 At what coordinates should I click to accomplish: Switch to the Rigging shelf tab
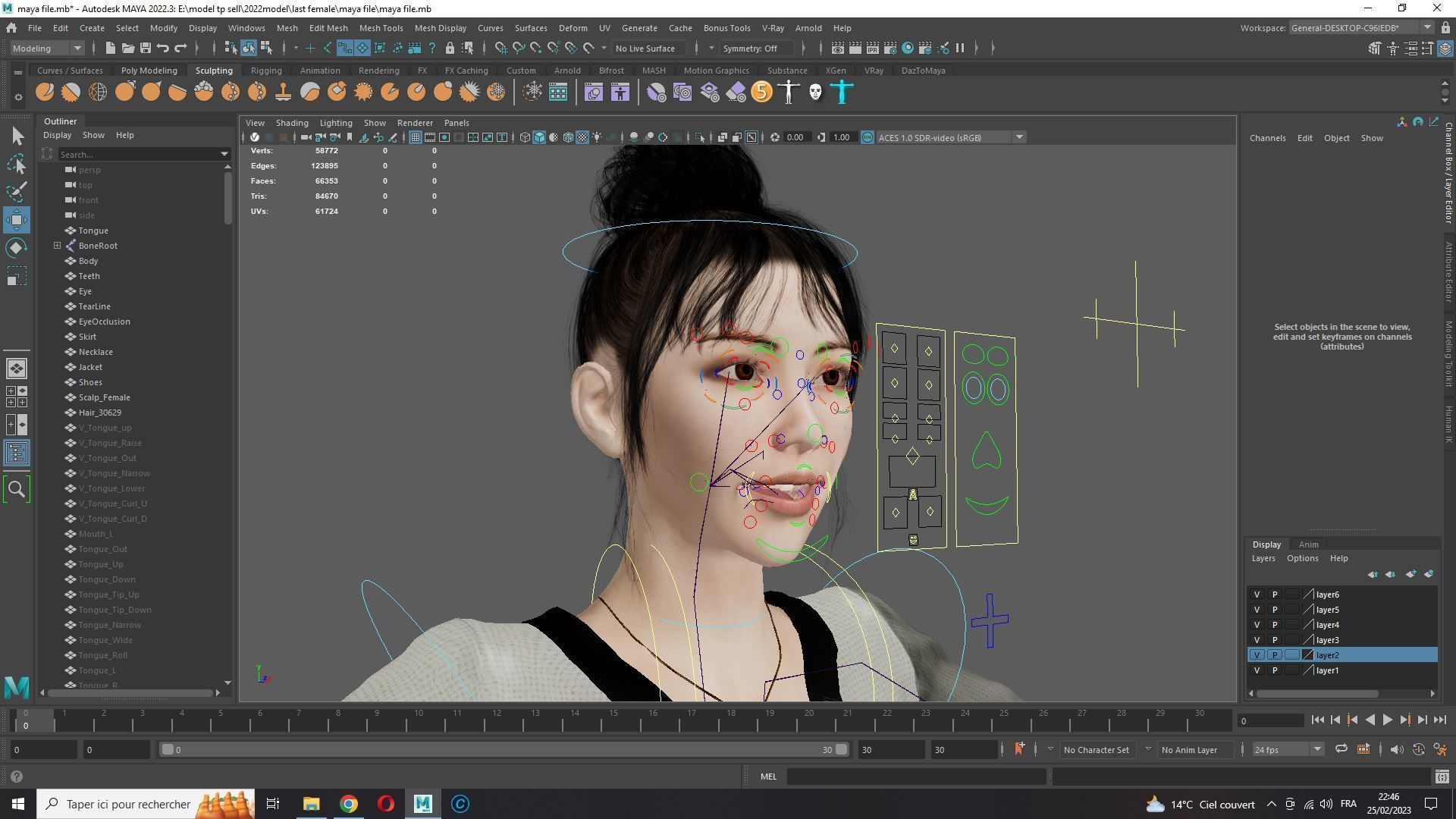[x=265, y=71]
